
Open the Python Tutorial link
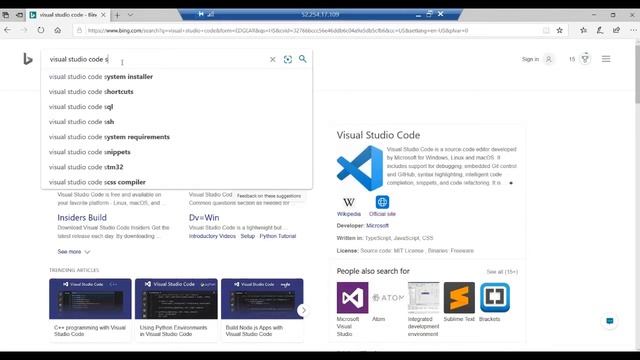[278, 236]
